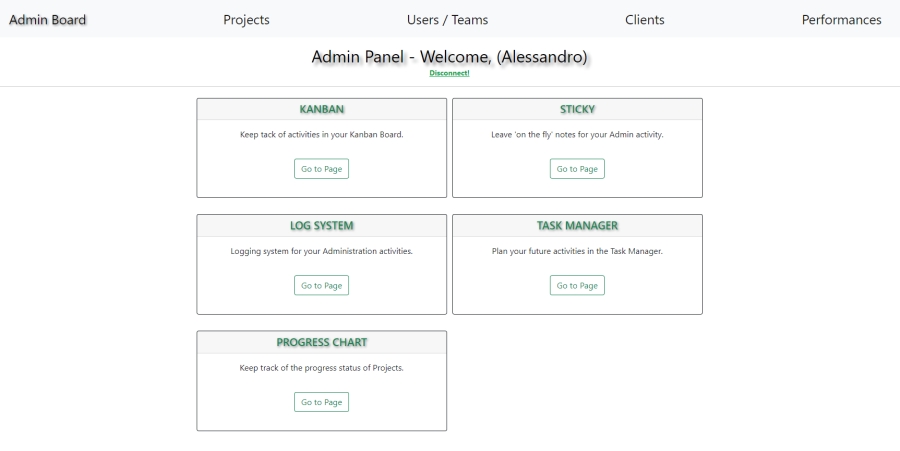Open Log System via Go to Page
The image size is (900, 451).
coord(321,285)
